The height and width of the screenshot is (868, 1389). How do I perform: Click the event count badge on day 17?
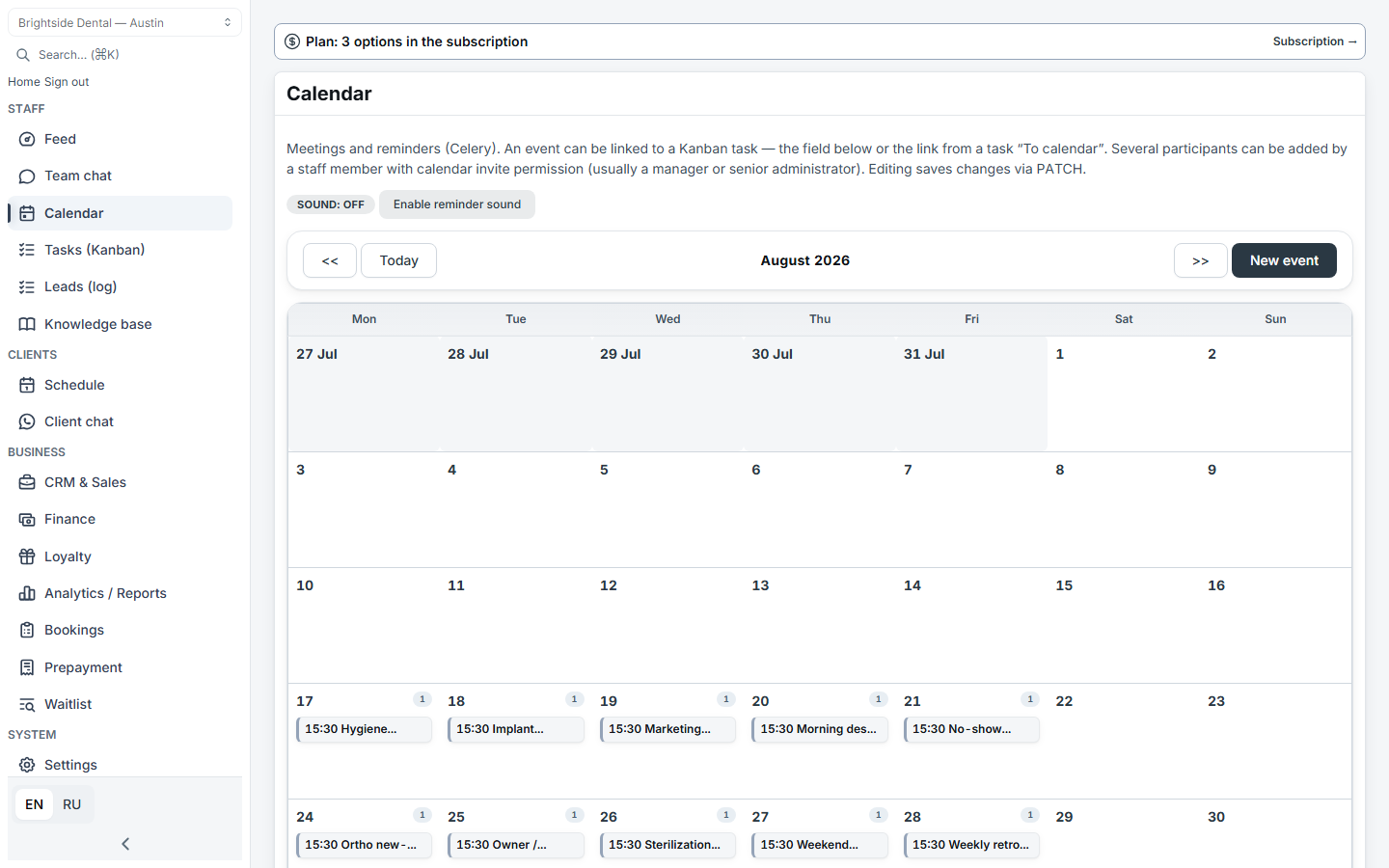point(422,699)
